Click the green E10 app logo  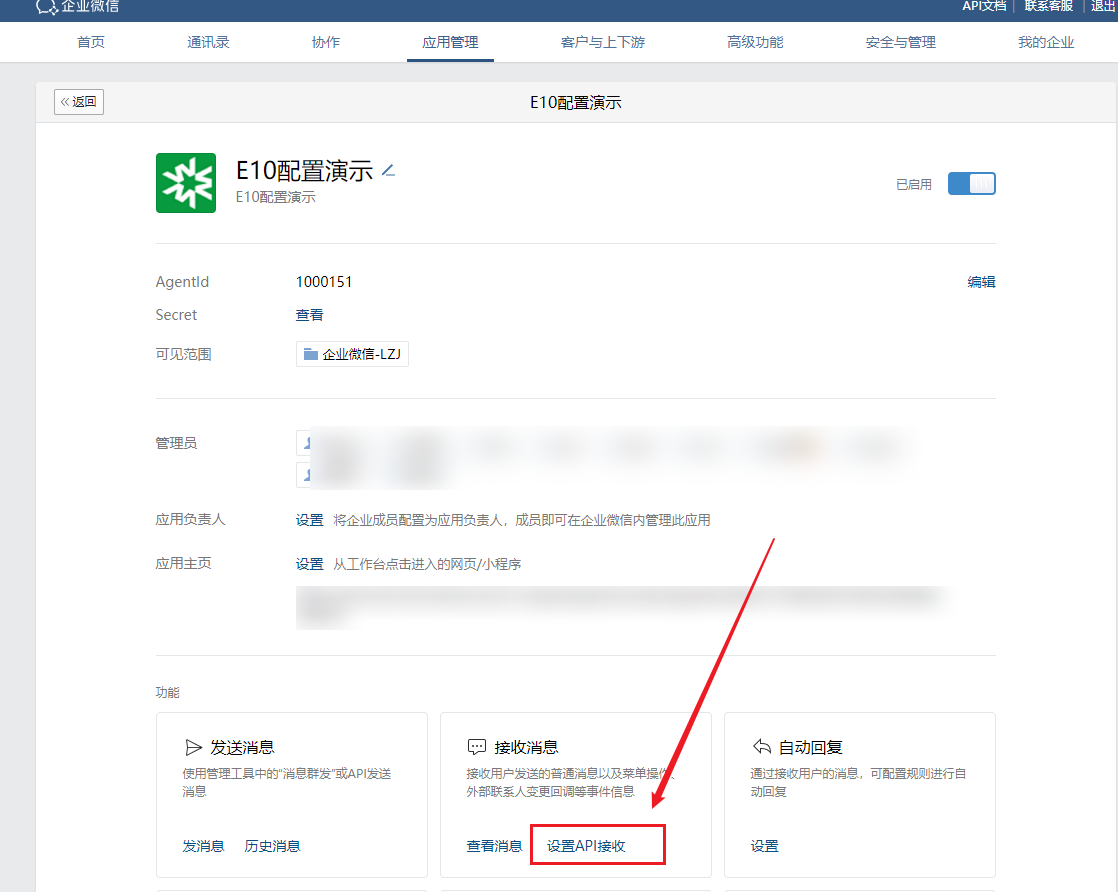coord(186,183)
